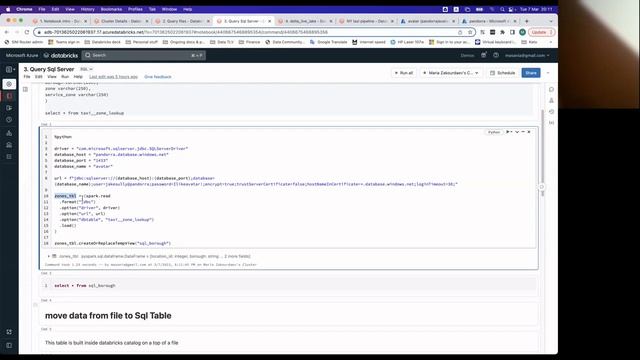Screen dimensions: 640x360
Task: Open the Recents clock icon in sidebar
Action: tap(9, 120)
